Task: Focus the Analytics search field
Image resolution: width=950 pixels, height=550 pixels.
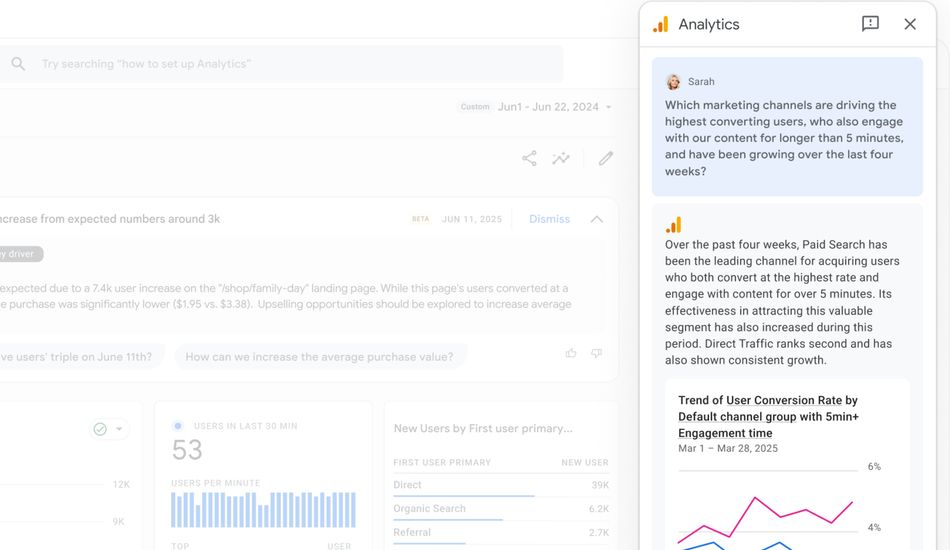Action: pyautogui.click(x=281, y=64)
